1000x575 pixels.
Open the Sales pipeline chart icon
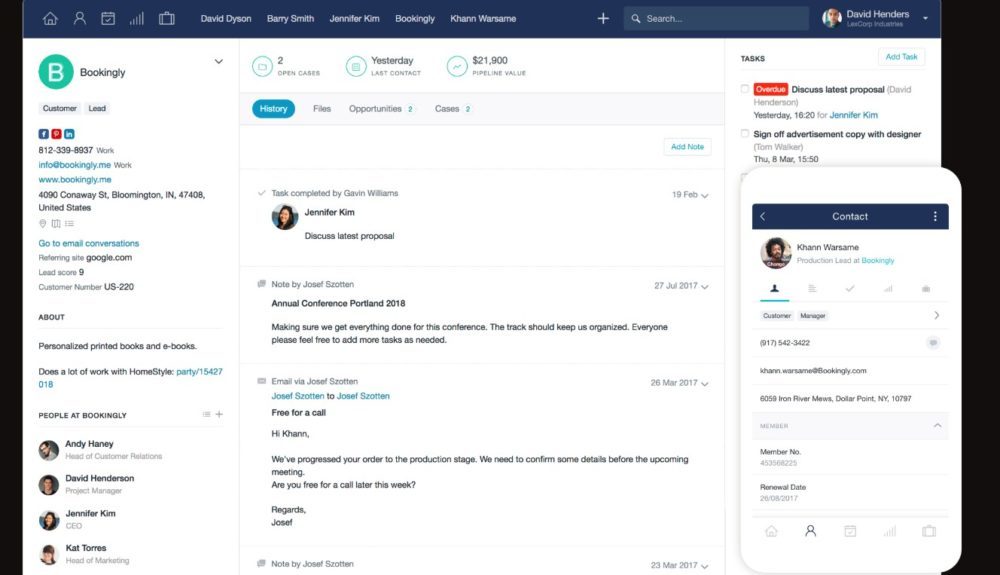pos(137,18)
